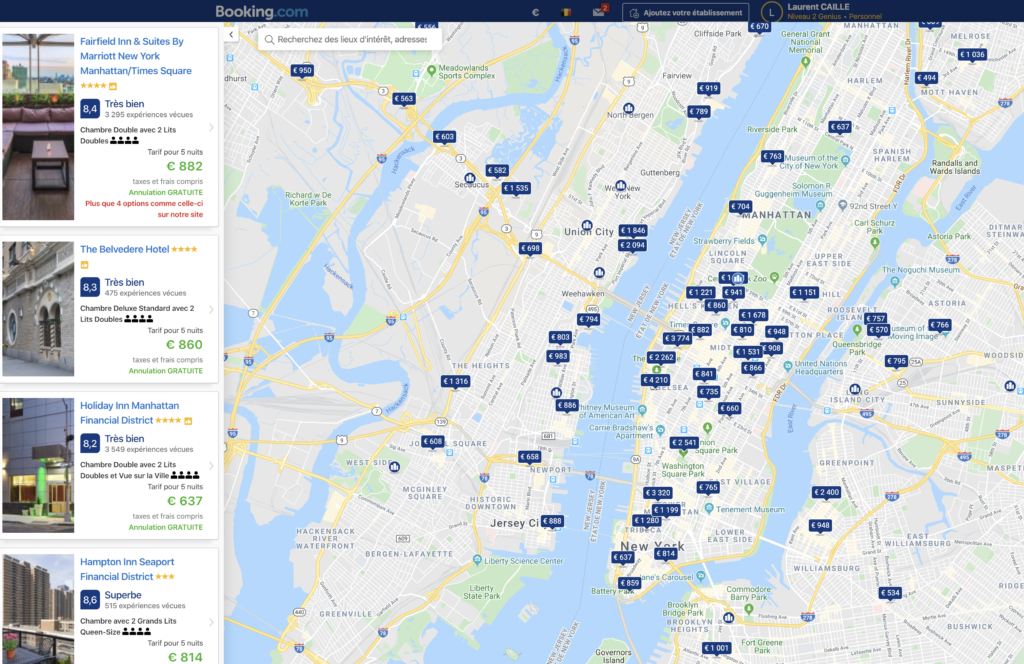Select the € 1 316 map price marker
Screen dimensions: 1024x664
455,382
